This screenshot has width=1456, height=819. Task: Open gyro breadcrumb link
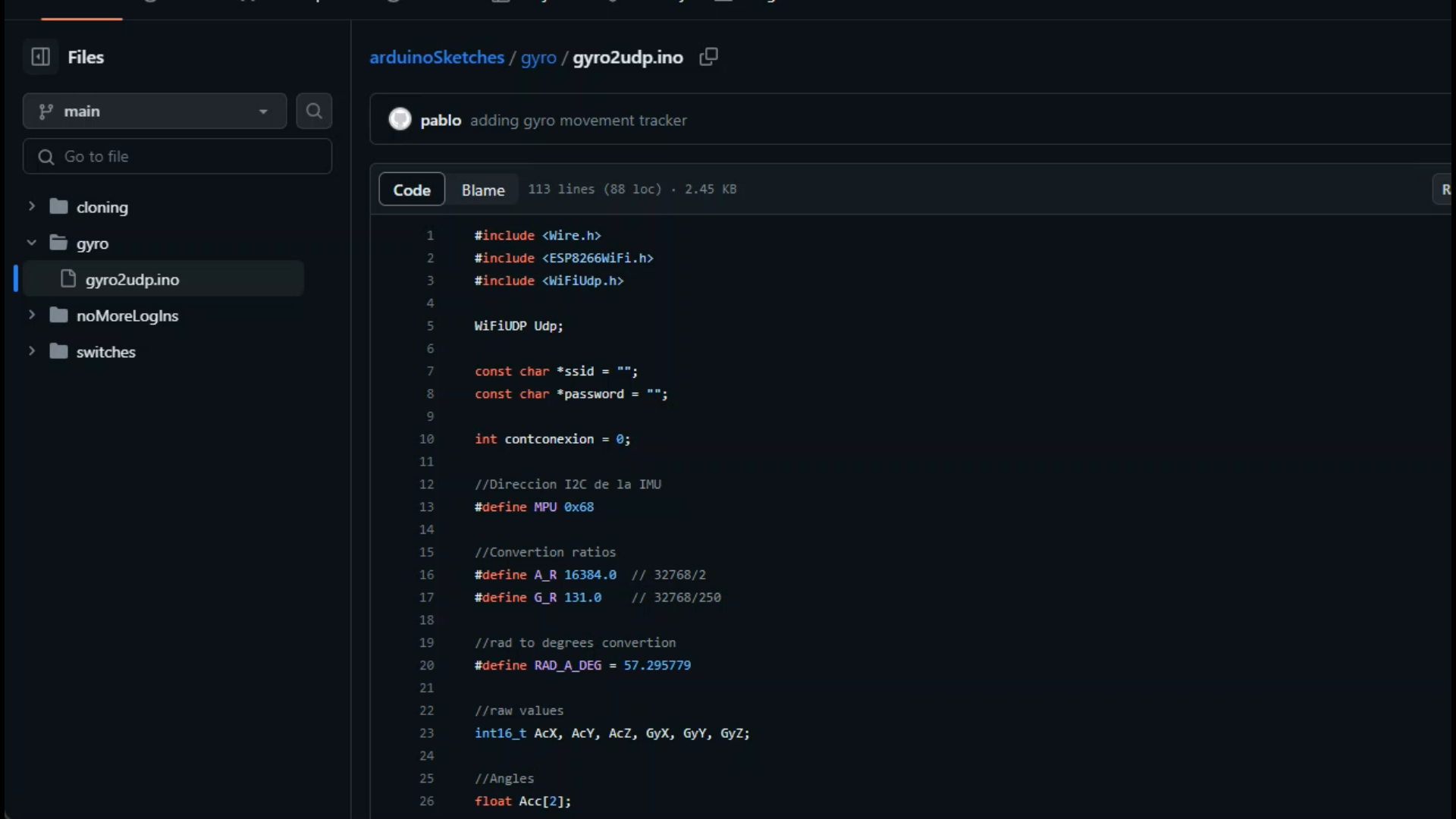(x=538, y=58)
